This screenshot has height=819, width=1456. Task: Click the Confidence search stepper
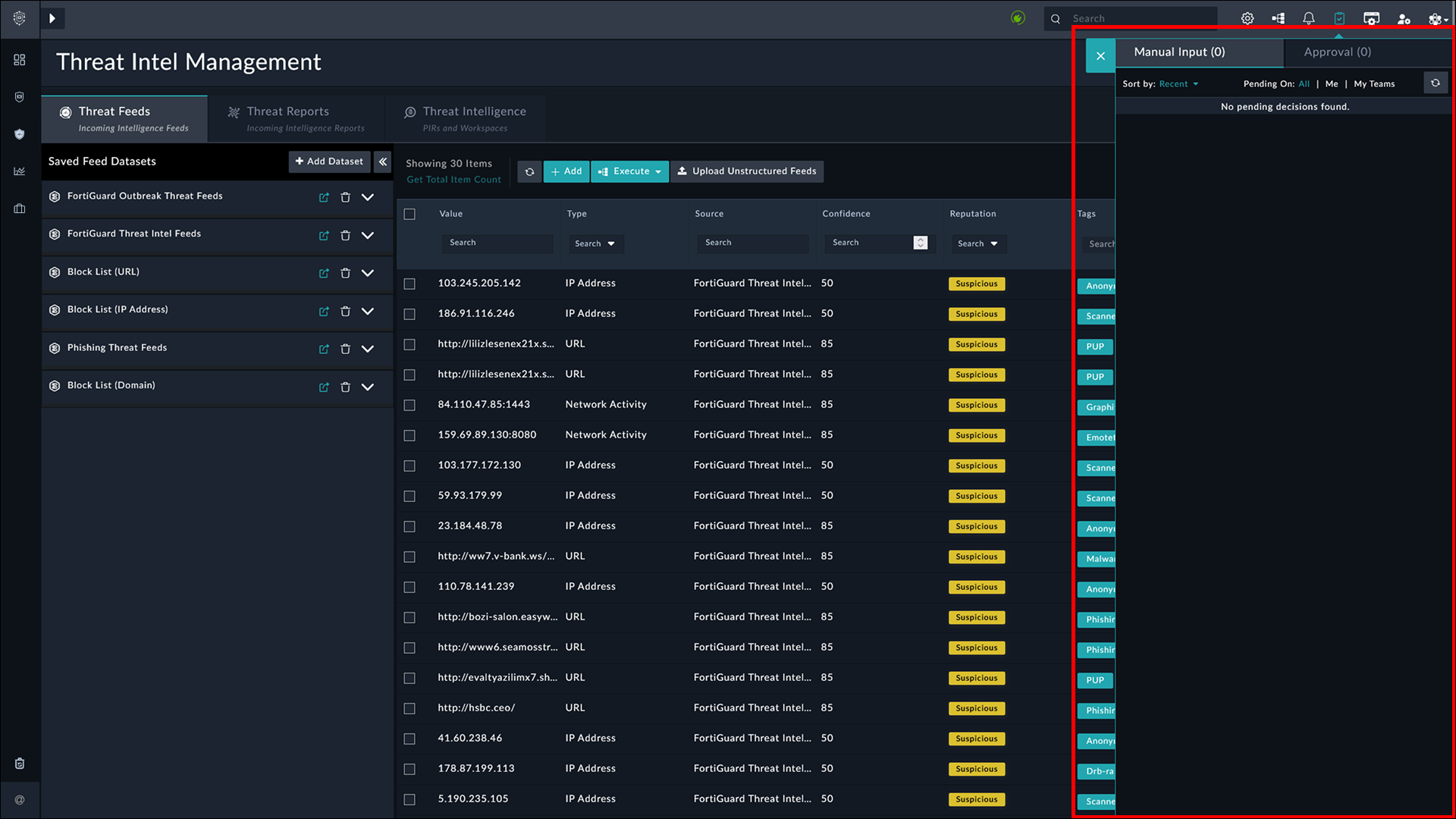click(x=920, y=243)
